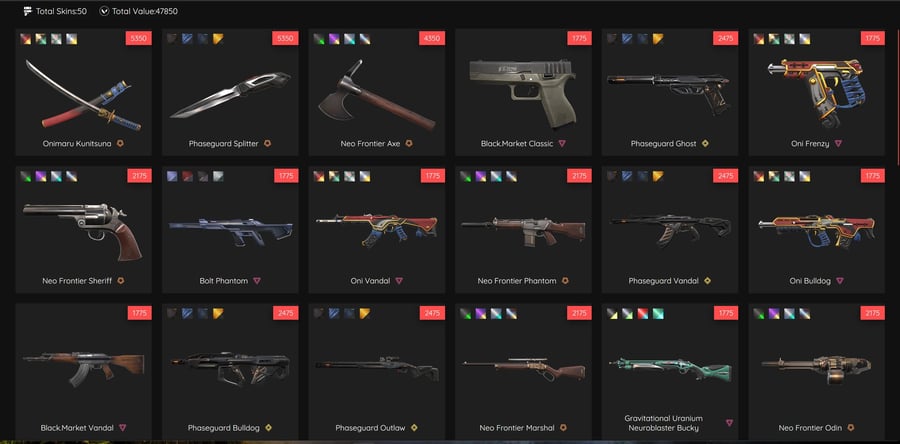Click tier icon next to Black.Market Classic
This screenshot has width=900, height=444.
(x=562, y=143)
